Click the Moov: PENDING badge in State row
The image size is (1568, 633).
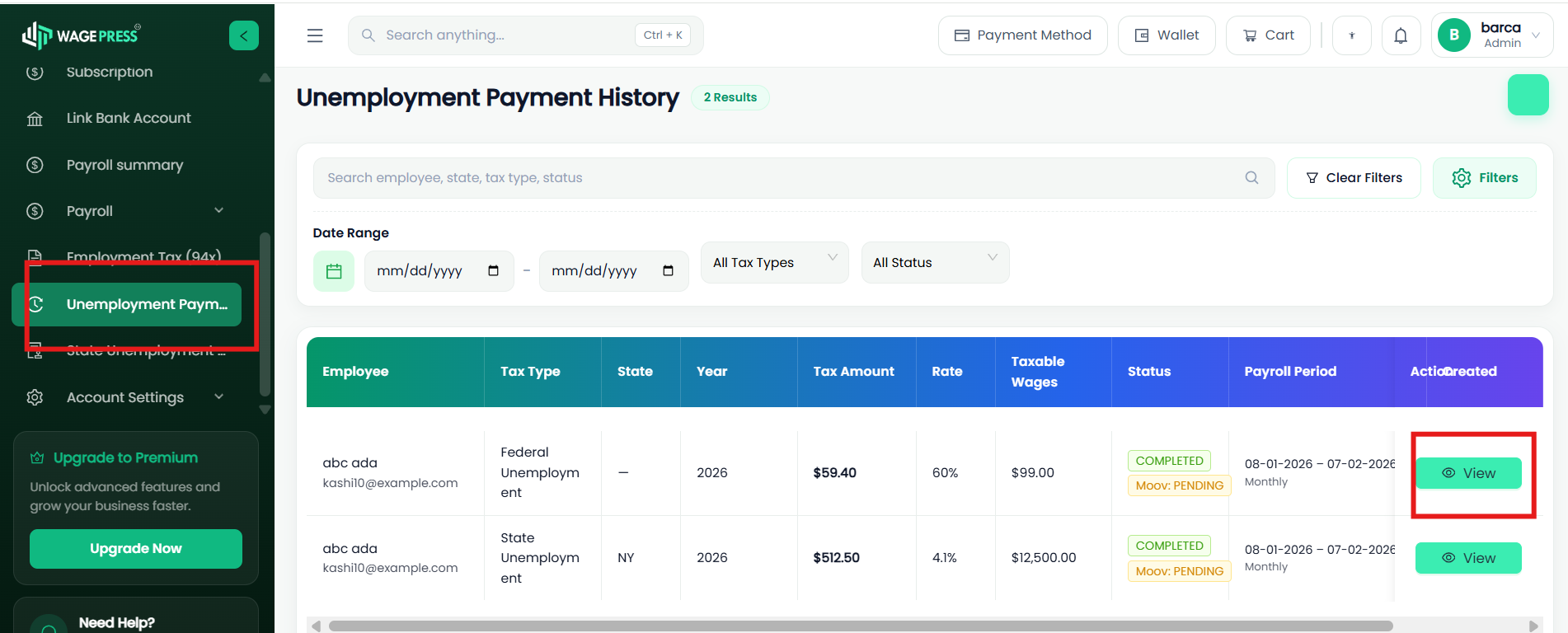[1180, 571]
